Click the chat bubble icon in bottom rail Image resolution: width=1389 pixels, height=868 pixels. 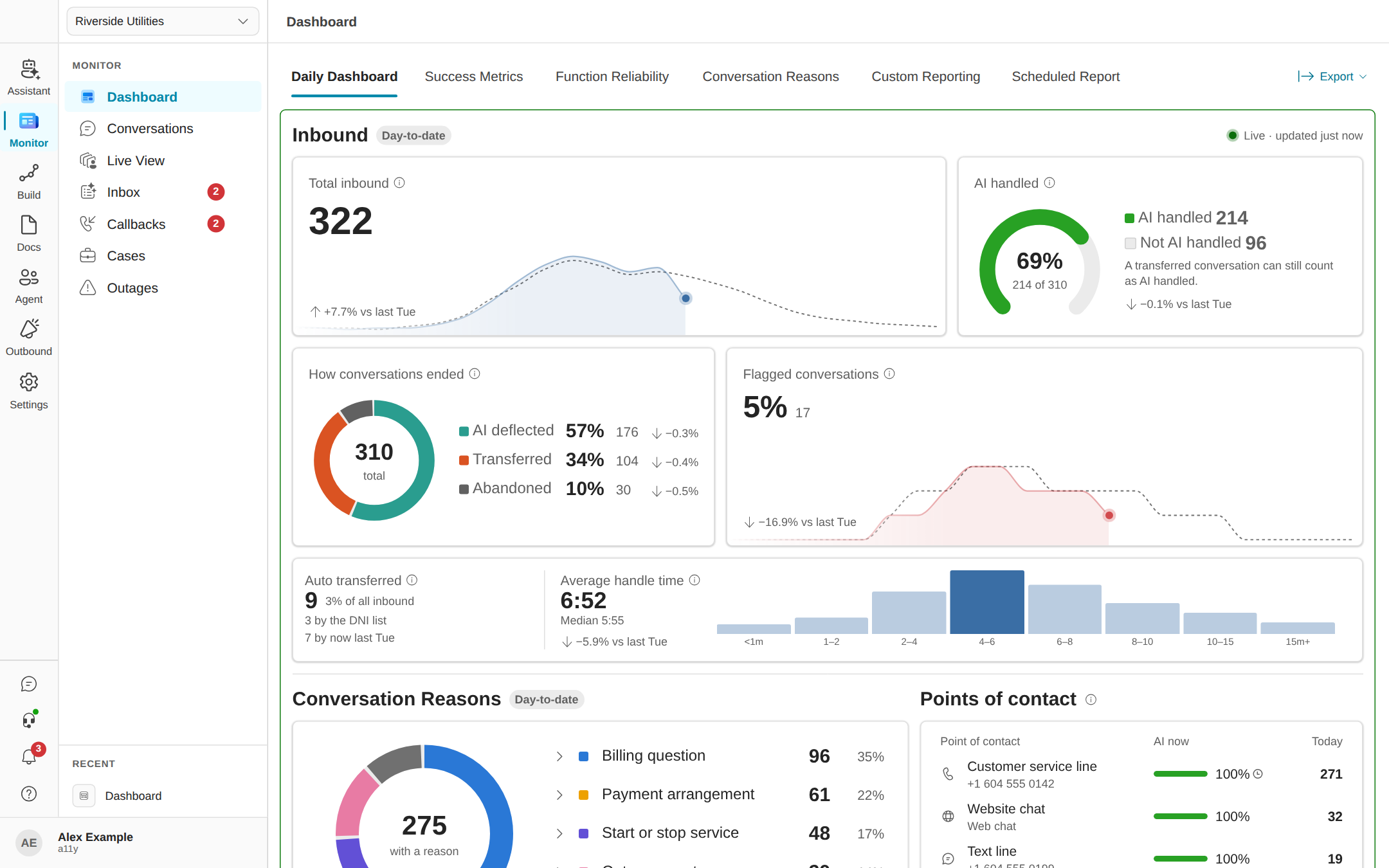(29, 684)
